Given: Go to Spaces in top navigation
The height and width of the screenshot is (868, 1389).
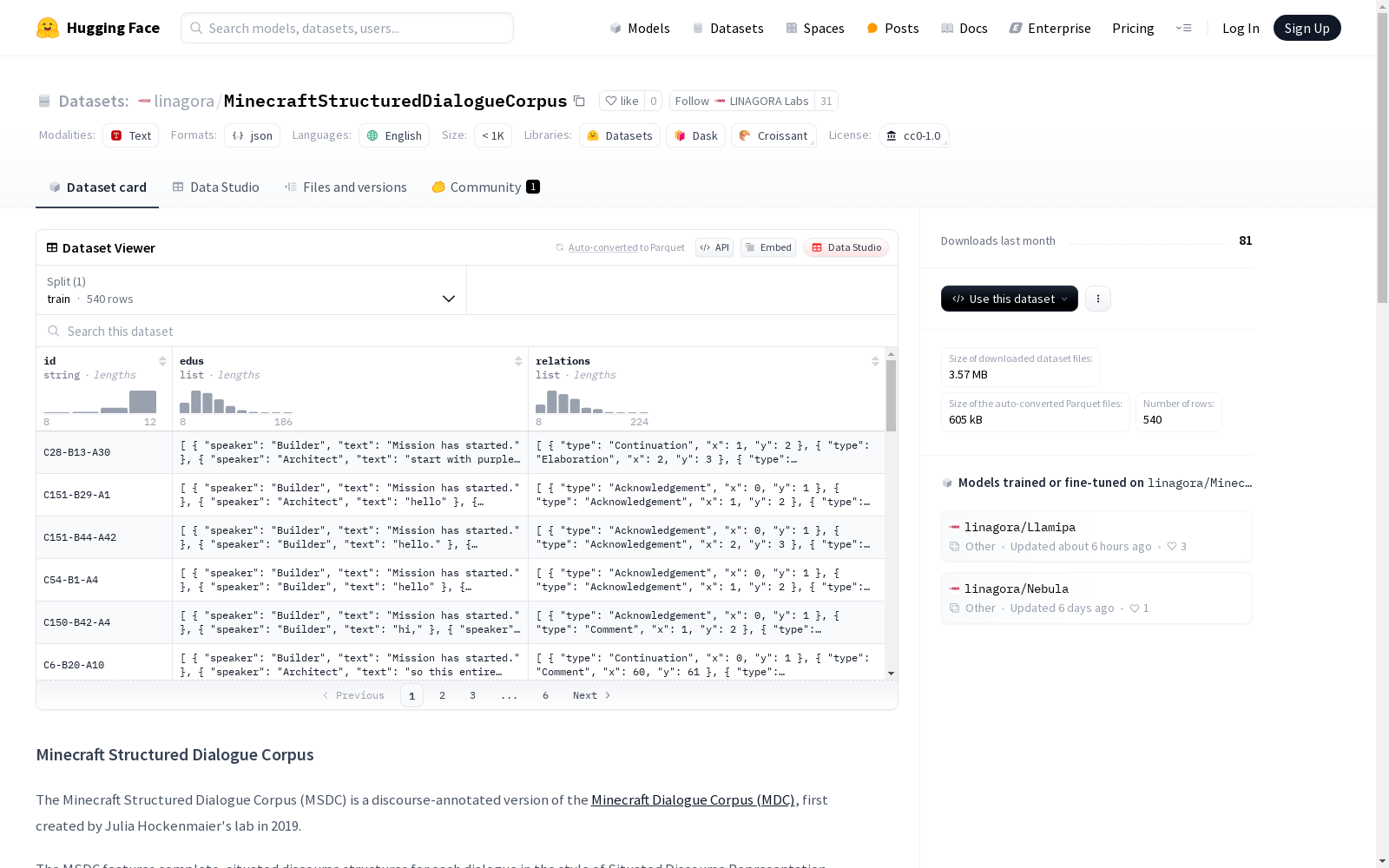Looking at the screenshot, I should [814, 28].
